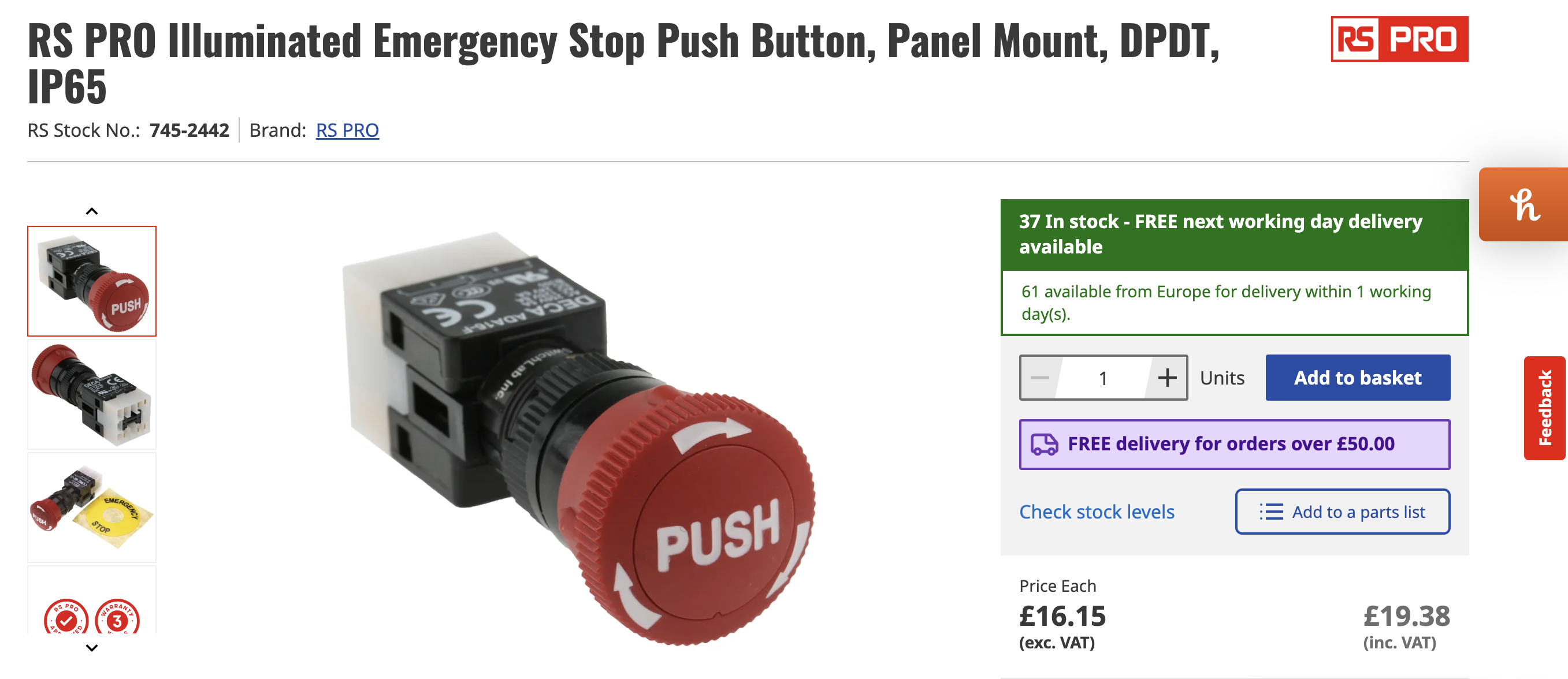This screenshot has width=1568, height=679.
Task: Add the item to basket
Action: (1357, 378)
